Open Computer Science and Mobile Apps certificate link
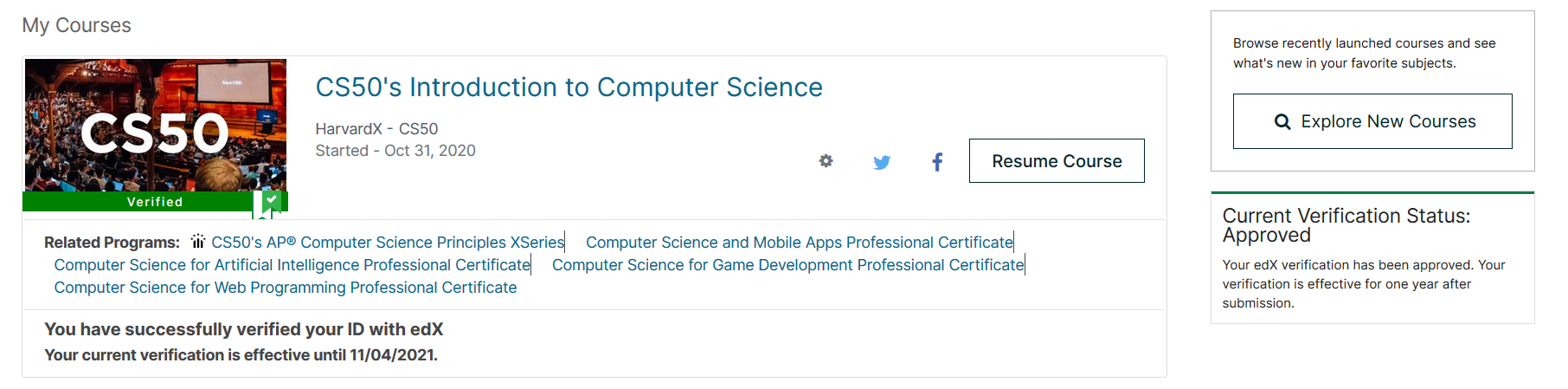The height and width of the screenshot is (389, 1568). click(x=800, y=243)
